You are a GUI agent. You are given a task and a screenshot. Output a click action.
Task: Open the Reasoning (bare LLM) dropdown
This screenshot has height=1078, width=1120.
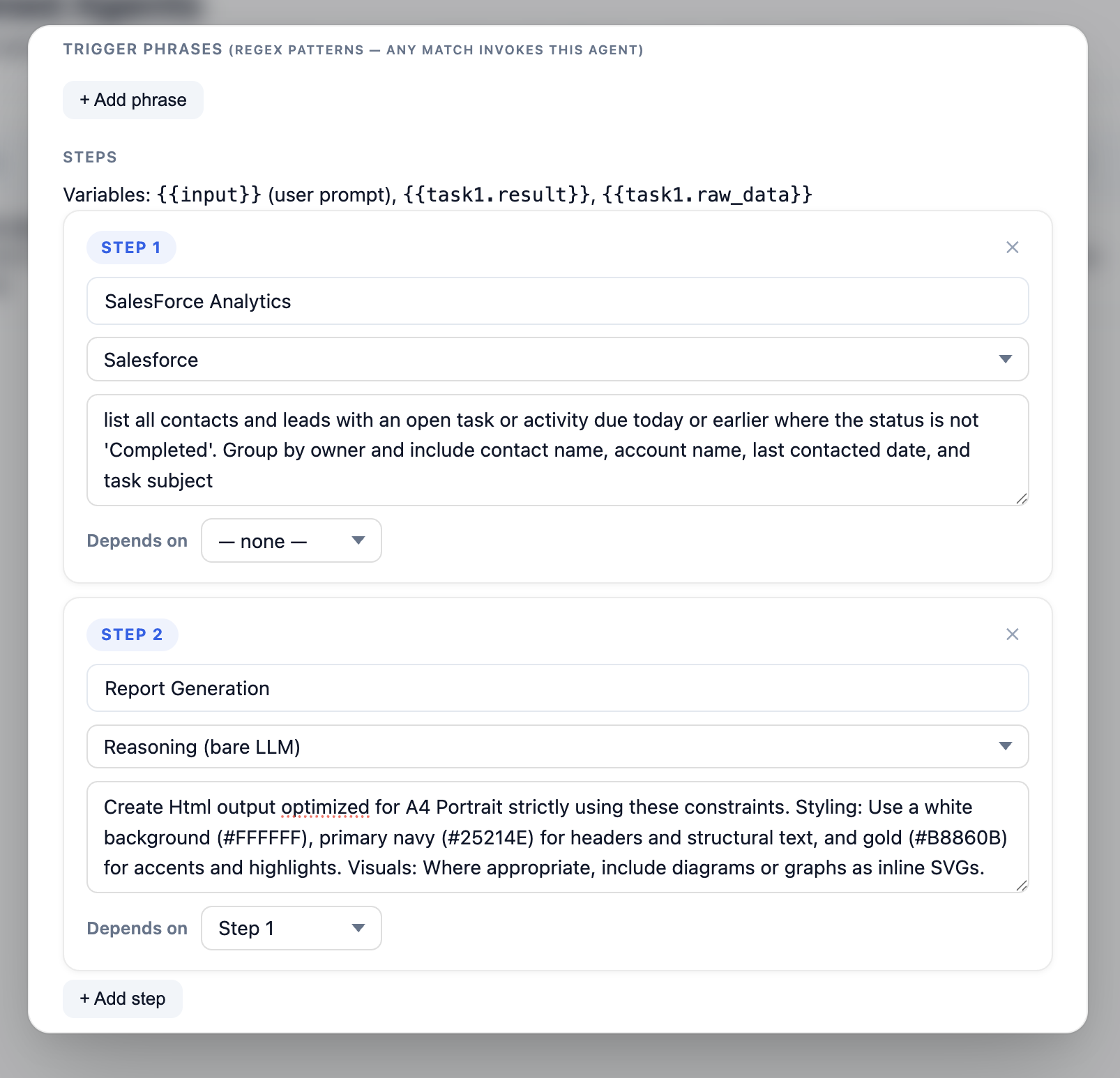coord(558,747)
